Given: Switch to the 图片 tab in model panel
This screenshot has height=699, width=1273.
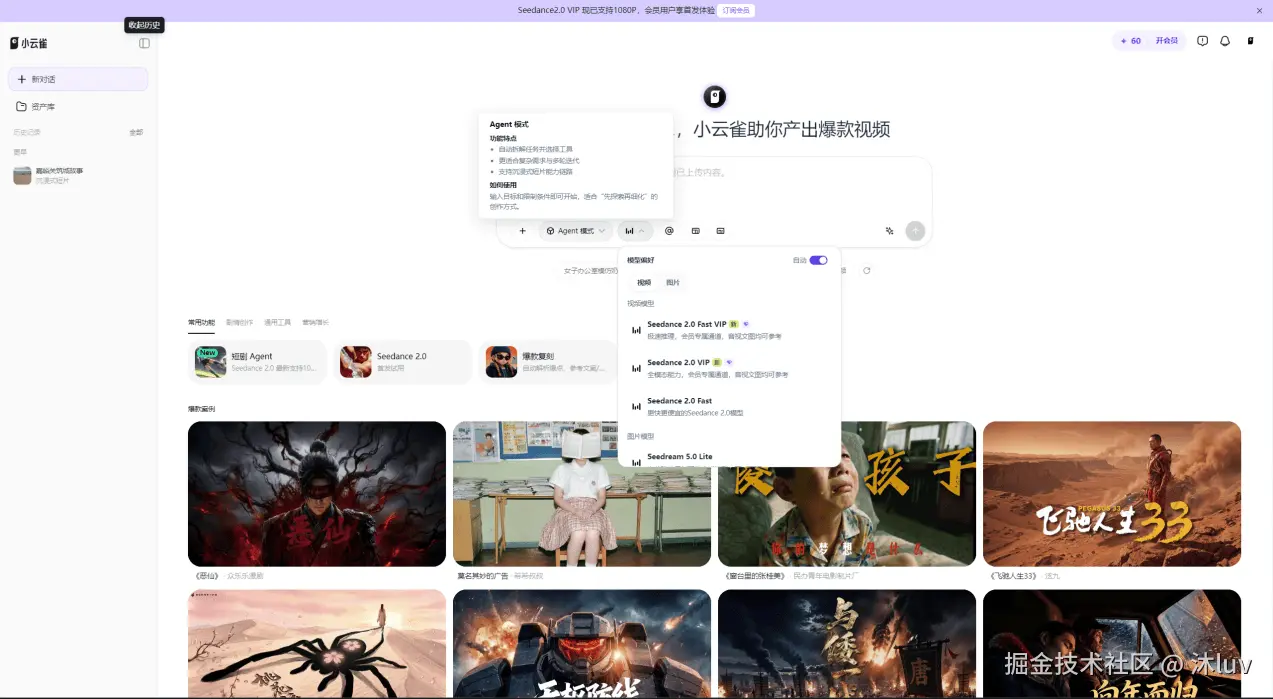Looking at the screenshot, I should point(672,282).
